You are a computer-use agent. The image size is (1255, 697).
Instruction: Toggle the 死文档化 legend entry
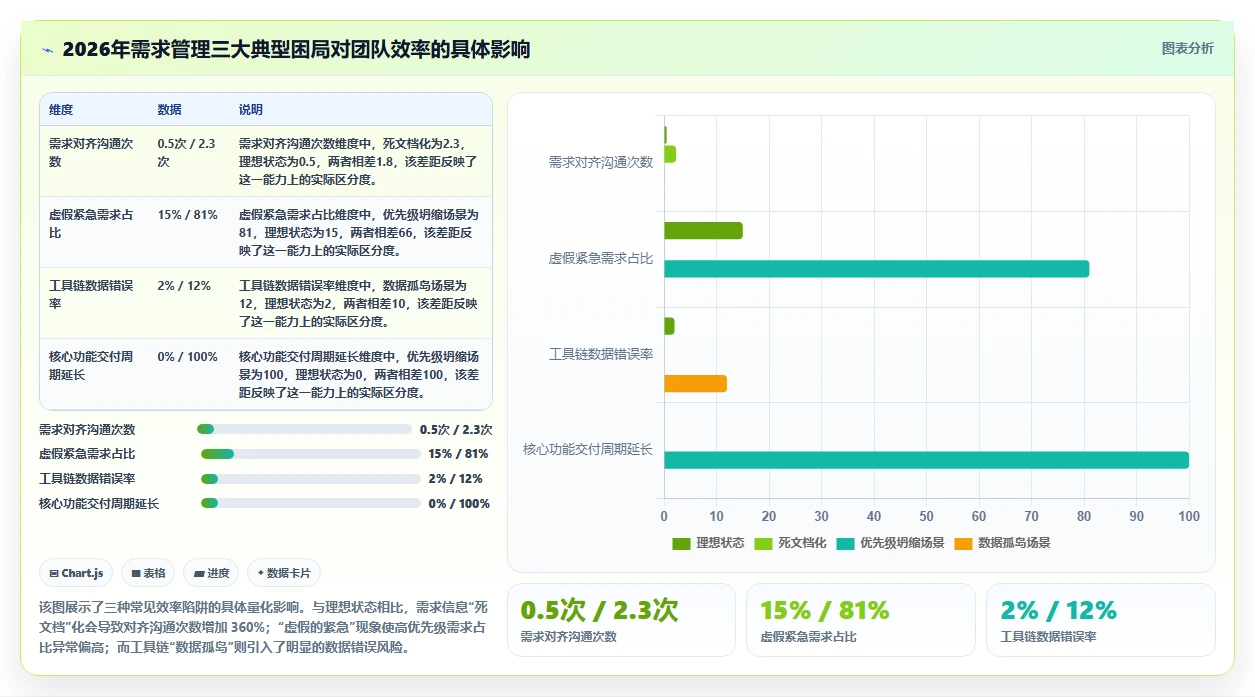pyautogui.click(x=790, y=543)
